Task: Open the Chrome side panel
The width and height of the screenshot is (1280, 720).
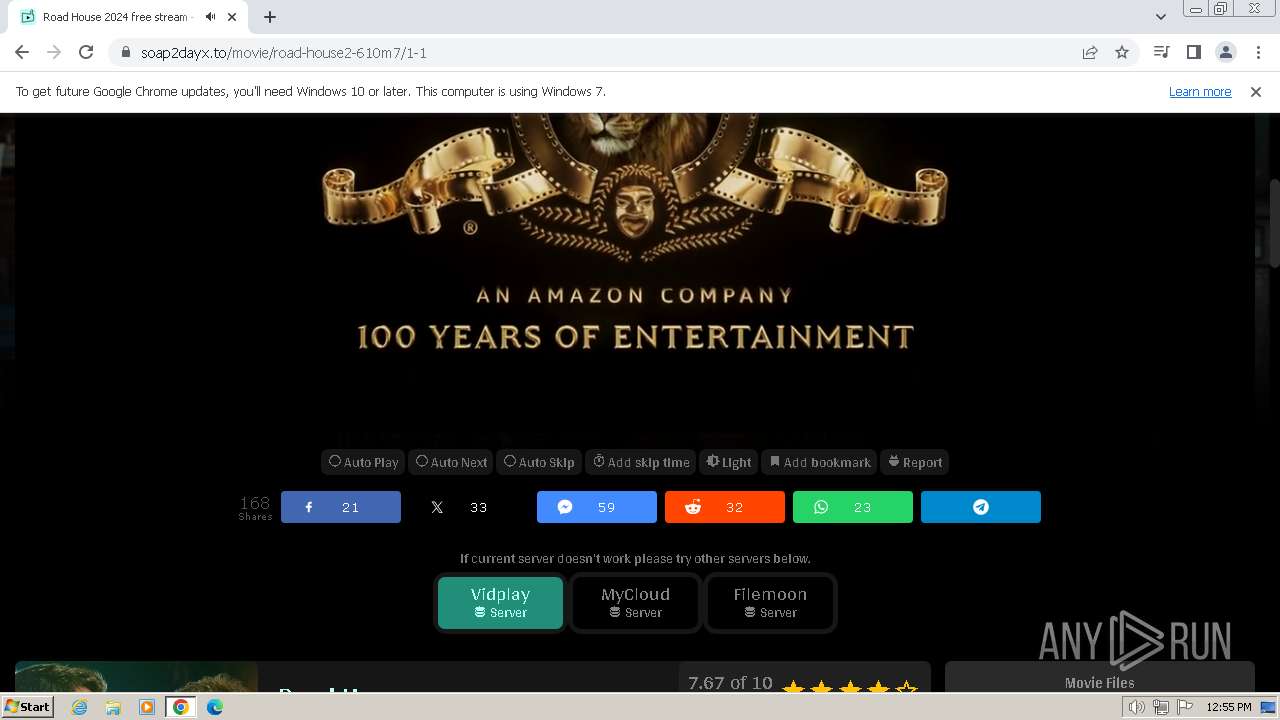Action: tap(1193, 52)
